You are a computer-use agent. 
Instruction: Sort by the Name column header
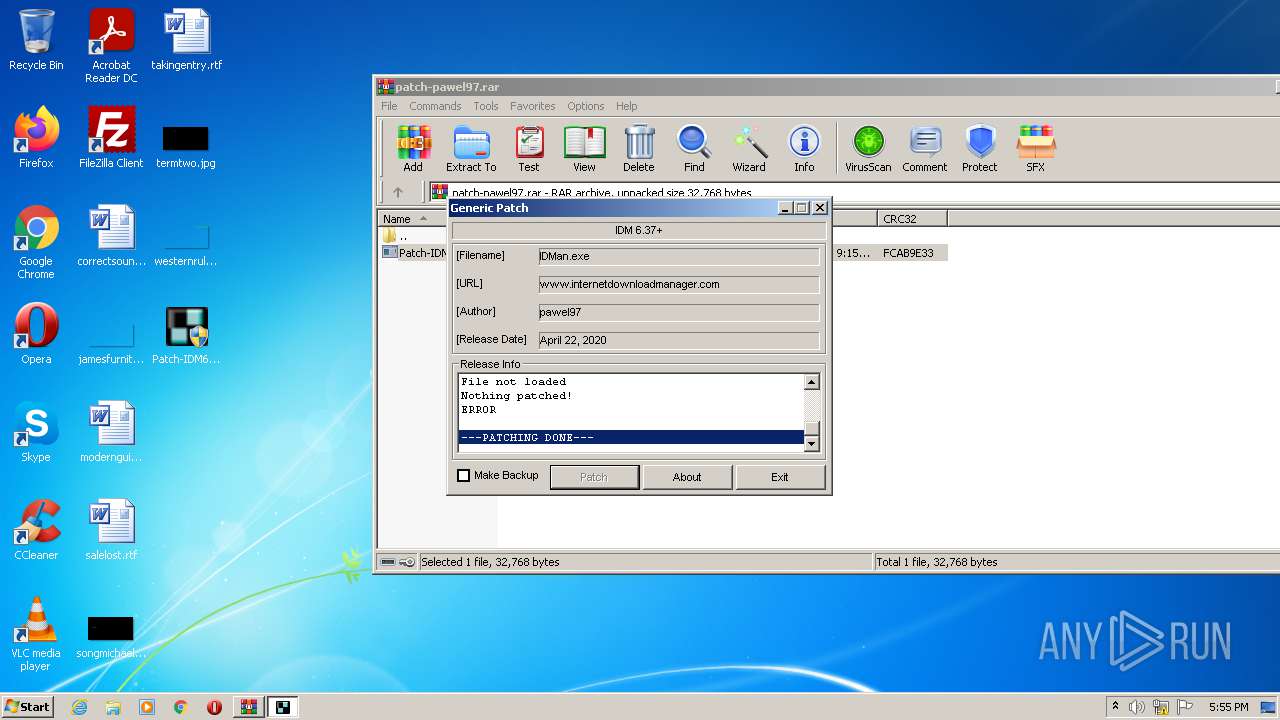(413, 218)
